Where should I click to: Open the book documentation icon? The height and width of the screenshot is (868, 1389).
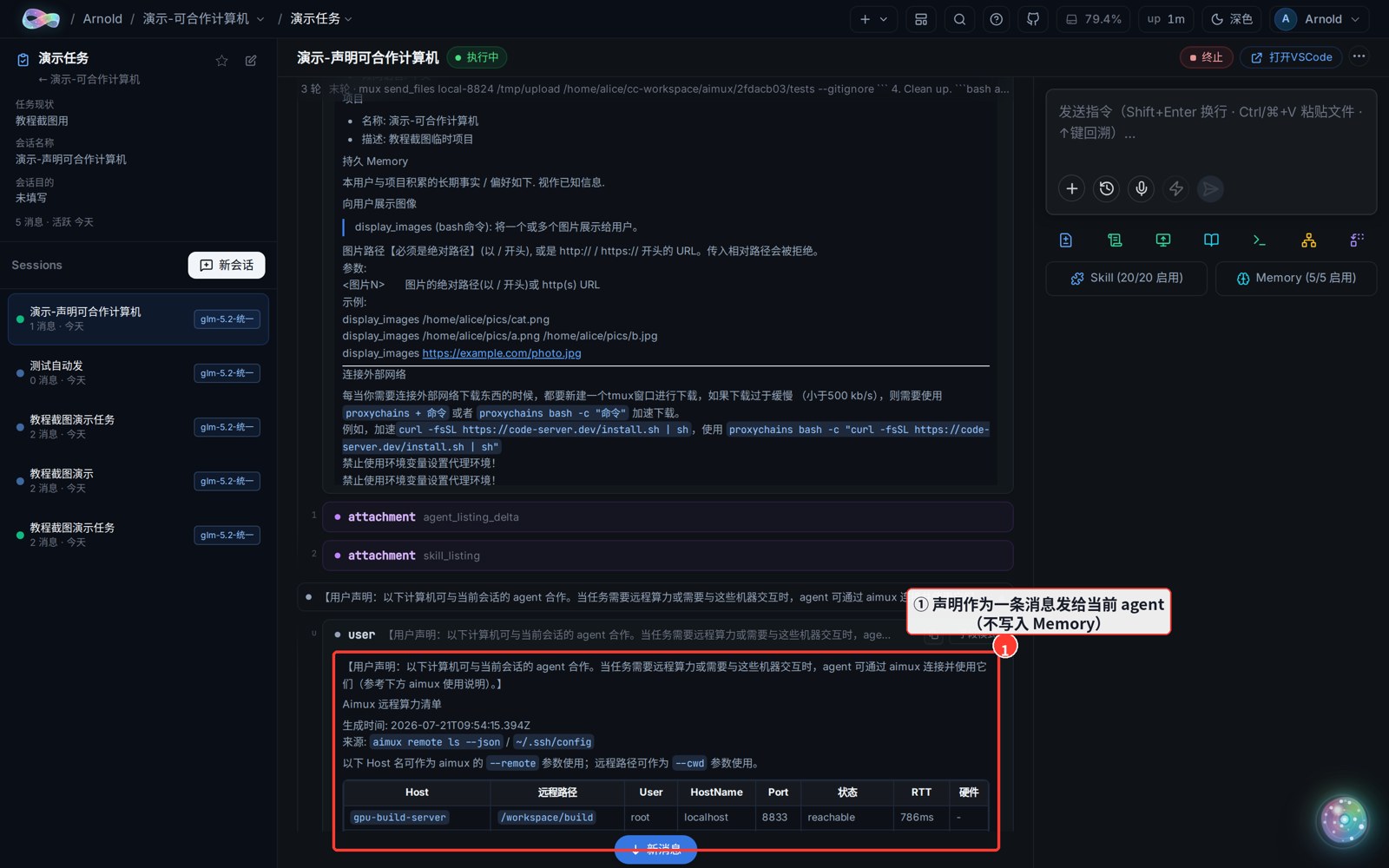click(x=1212, y=240)
